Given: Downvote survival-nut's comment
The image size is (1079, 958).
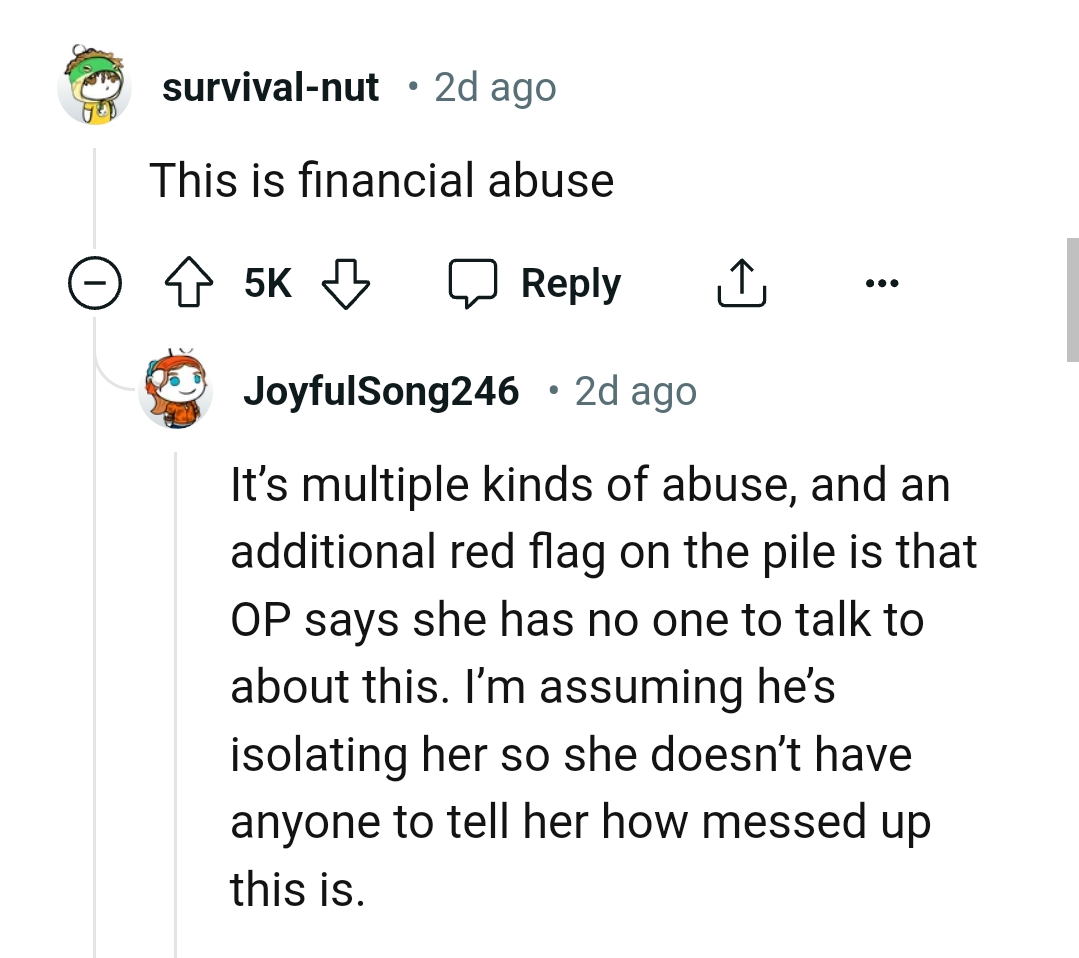Looking at the screenshot, I should pyautogui.click(x=345, y=282).
